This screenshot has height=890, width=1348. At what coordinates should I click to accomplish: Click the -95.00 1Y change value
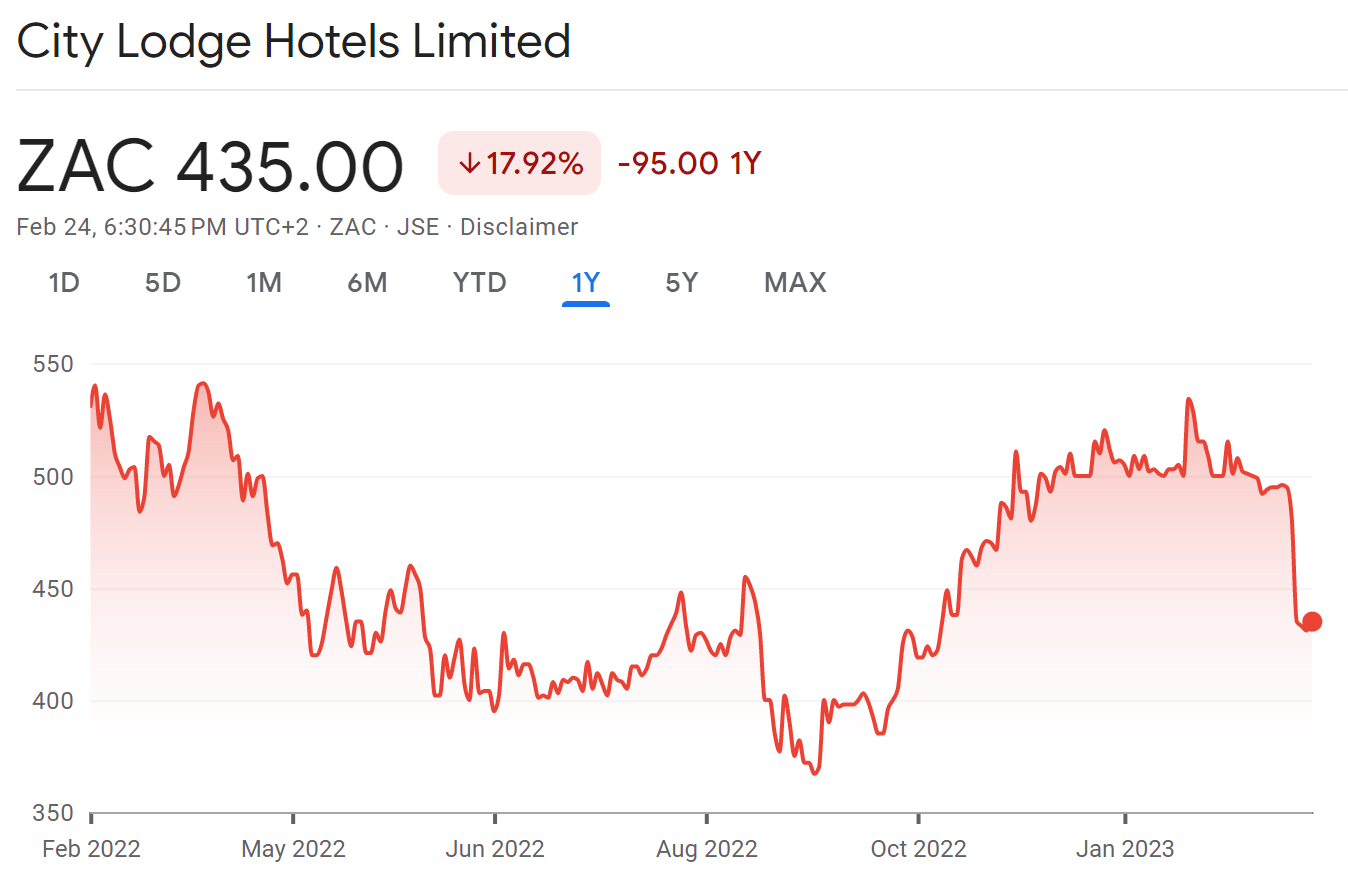coord(687,163)
